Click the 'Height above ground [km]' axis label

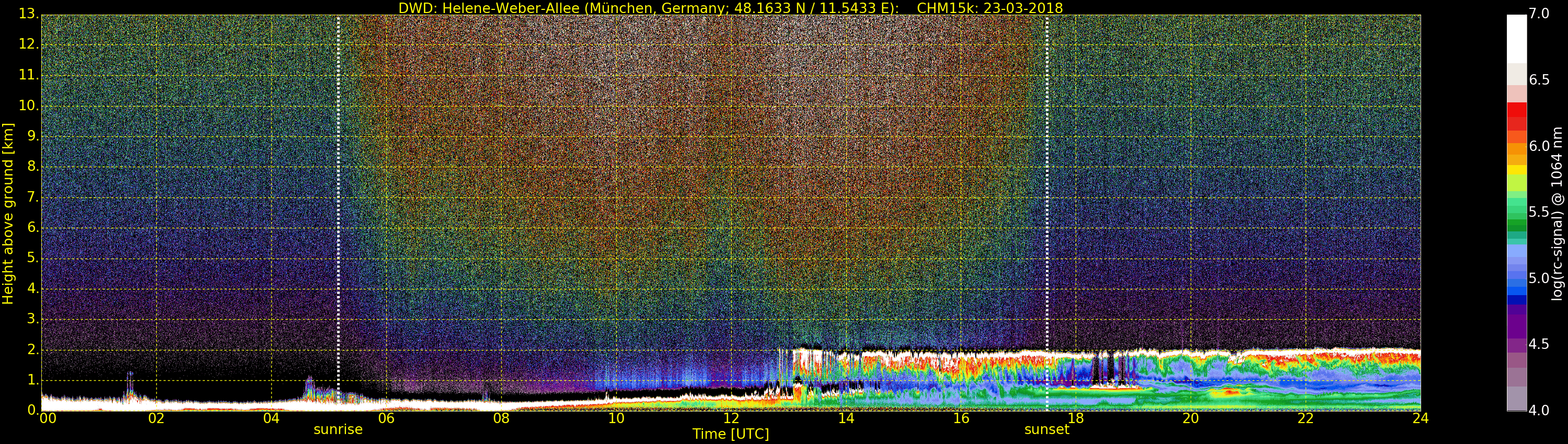click(8, 213)
